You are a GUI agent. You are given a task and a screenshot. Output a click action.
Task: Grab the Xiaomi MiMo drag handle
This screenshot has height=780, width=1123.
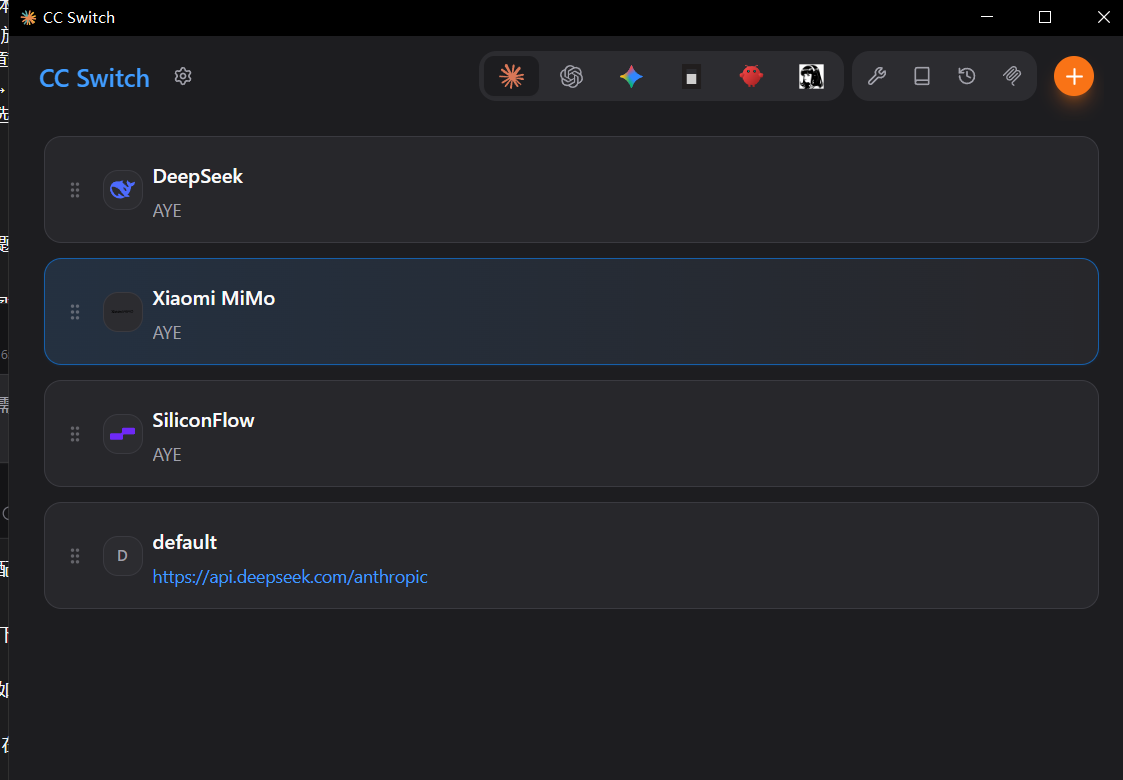pyautogui.click(x=74, y=312)
